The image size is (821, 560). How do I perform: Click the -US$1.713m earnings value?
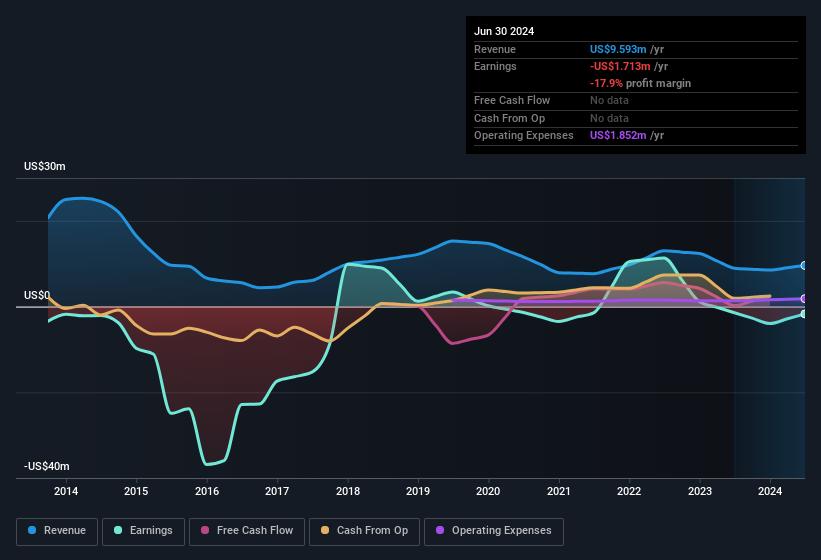click(x=620, y=66)
